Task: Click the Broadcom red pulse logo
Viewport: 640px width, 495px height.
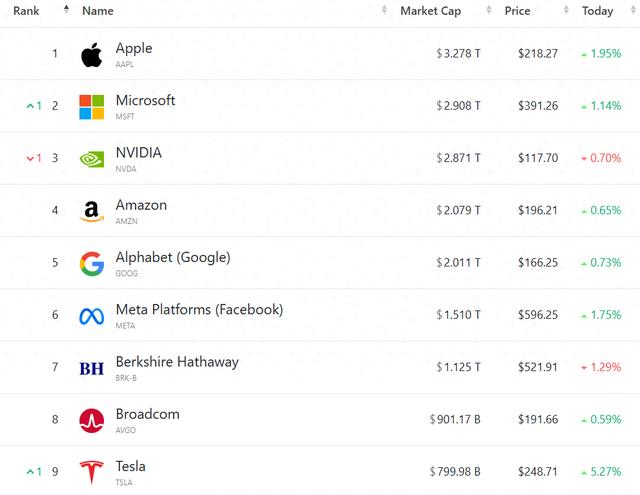Action: [x=91, y=421]
